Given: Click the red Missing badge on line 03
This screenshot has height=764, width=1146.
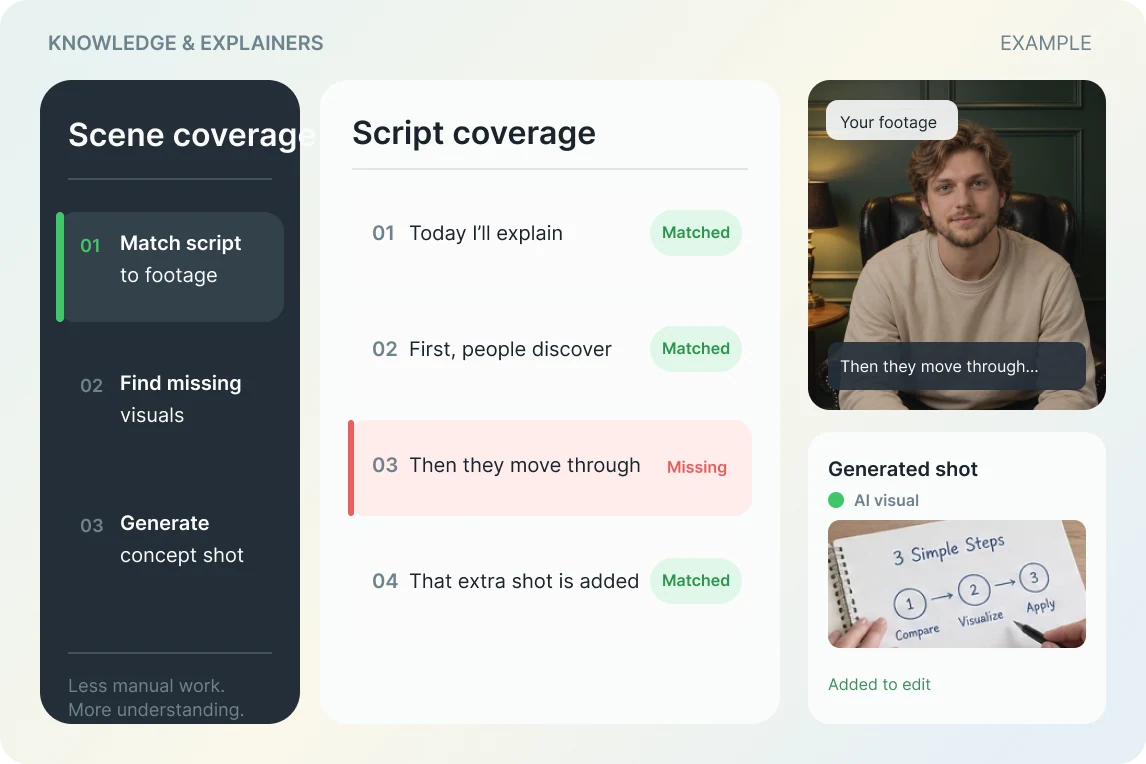Looking at the screenshot, I should (697, 467).
